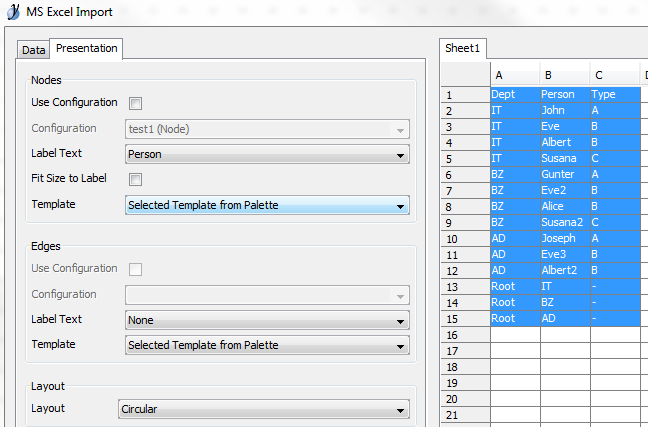Select column C header
Image resolution: width=648 pixels, height=427 pixels.
pos(615,75)
